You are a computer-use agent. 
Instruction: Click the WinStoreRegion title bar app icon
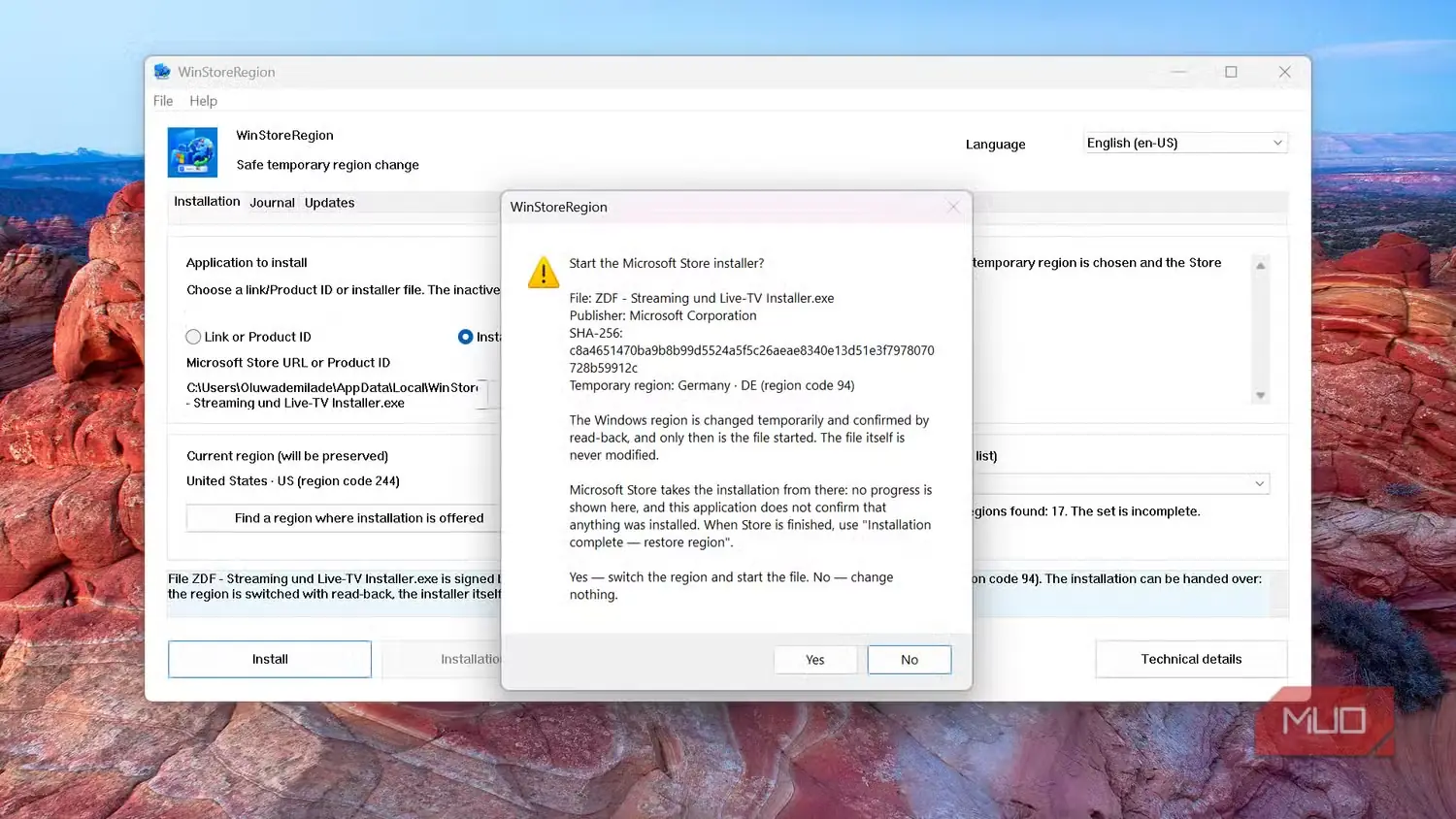click(162, 72)
